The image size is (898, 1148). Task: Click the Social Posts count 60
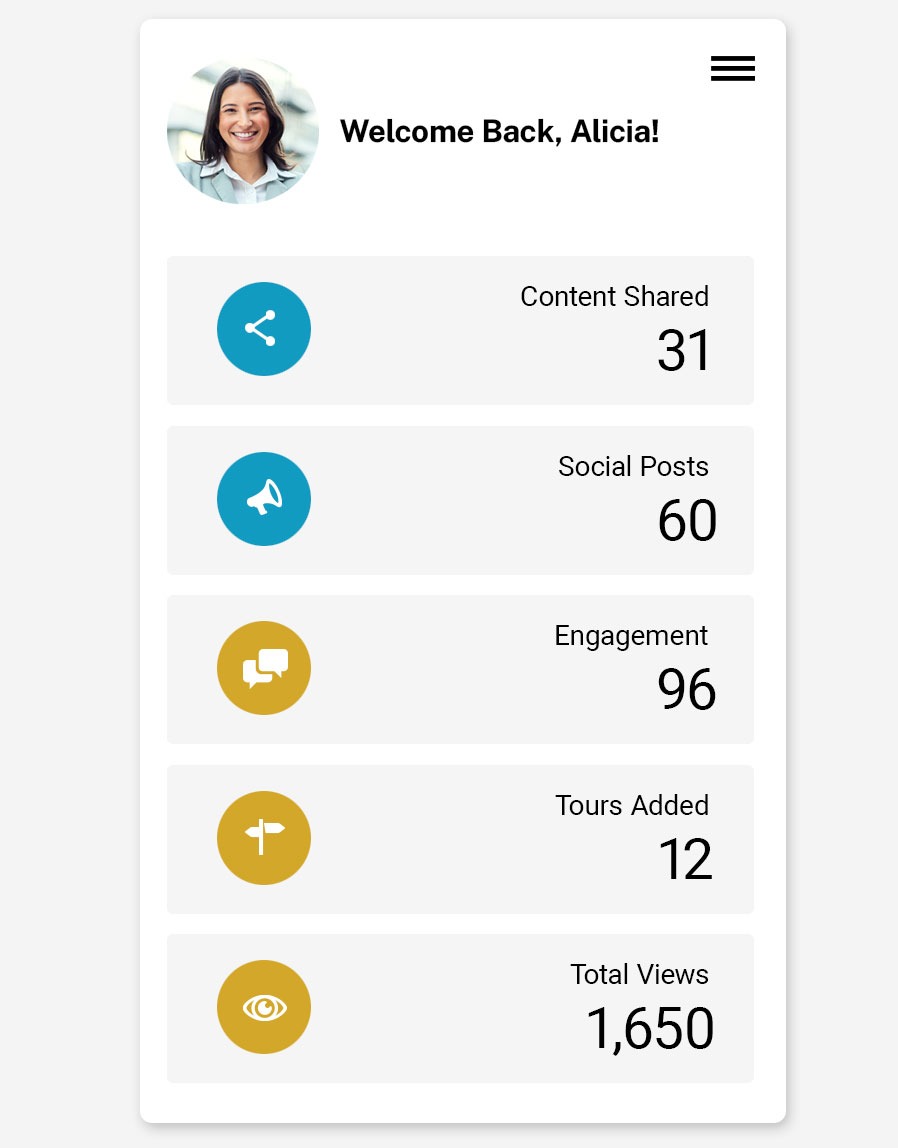click(687, 521)
